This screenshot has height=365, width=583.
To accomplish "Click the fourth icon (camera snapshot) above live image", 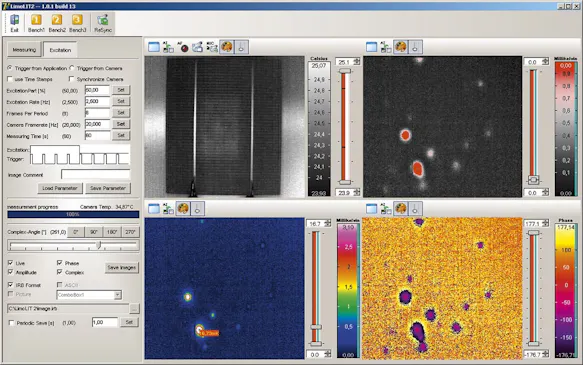I will click(x=197, y=47).
